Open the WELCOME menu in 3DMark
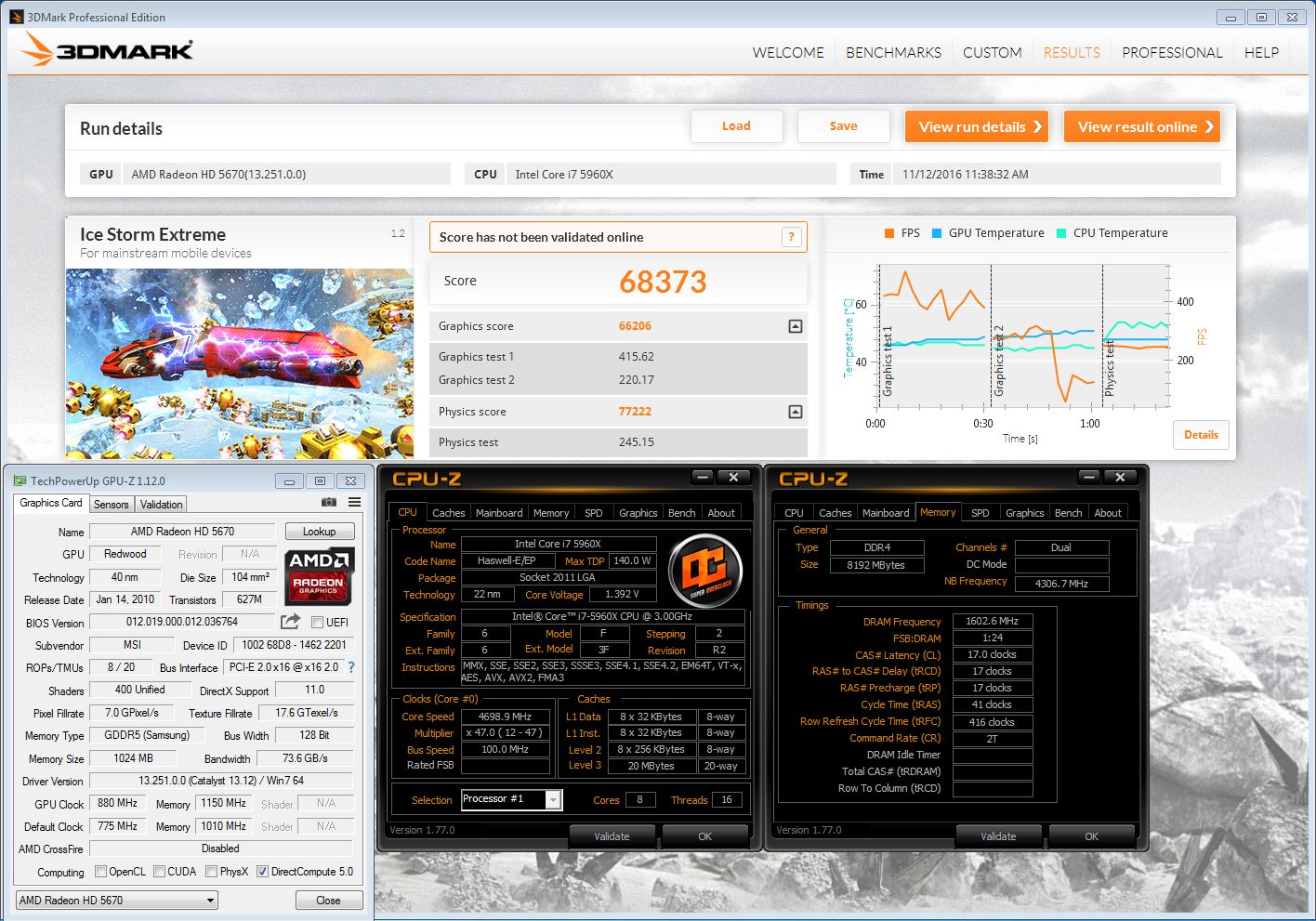Screen dimensions: 1316x921 (788, 53)
